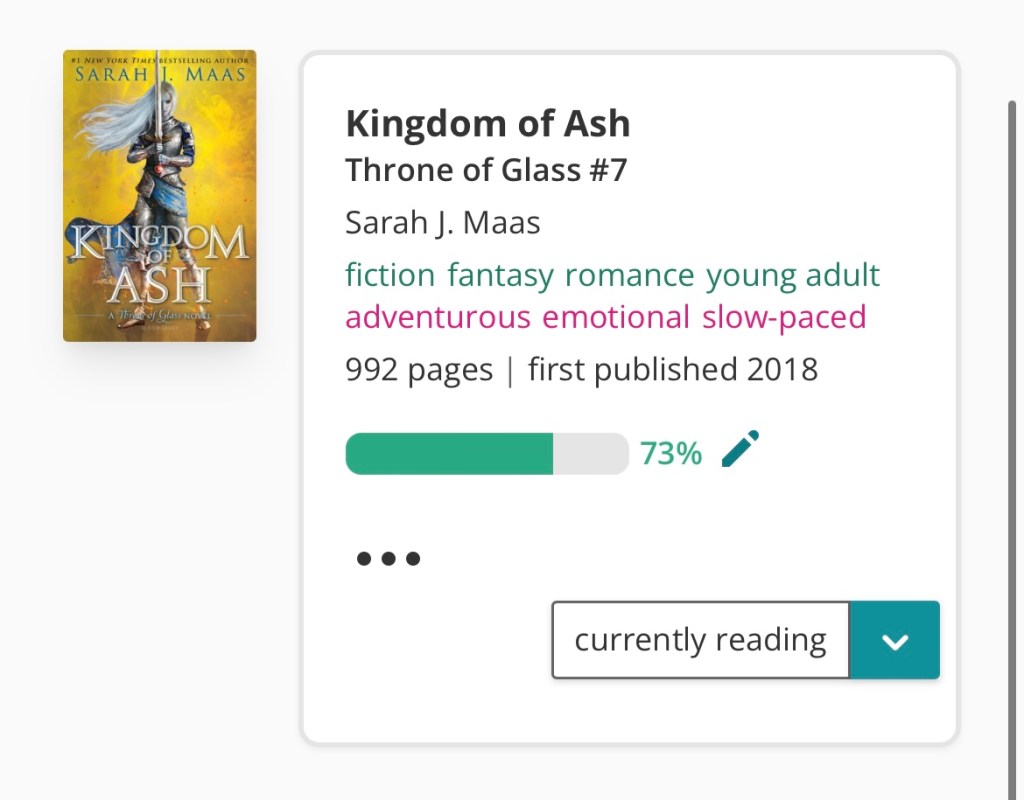View author Sarah J. Maas page

click(443, 222)
